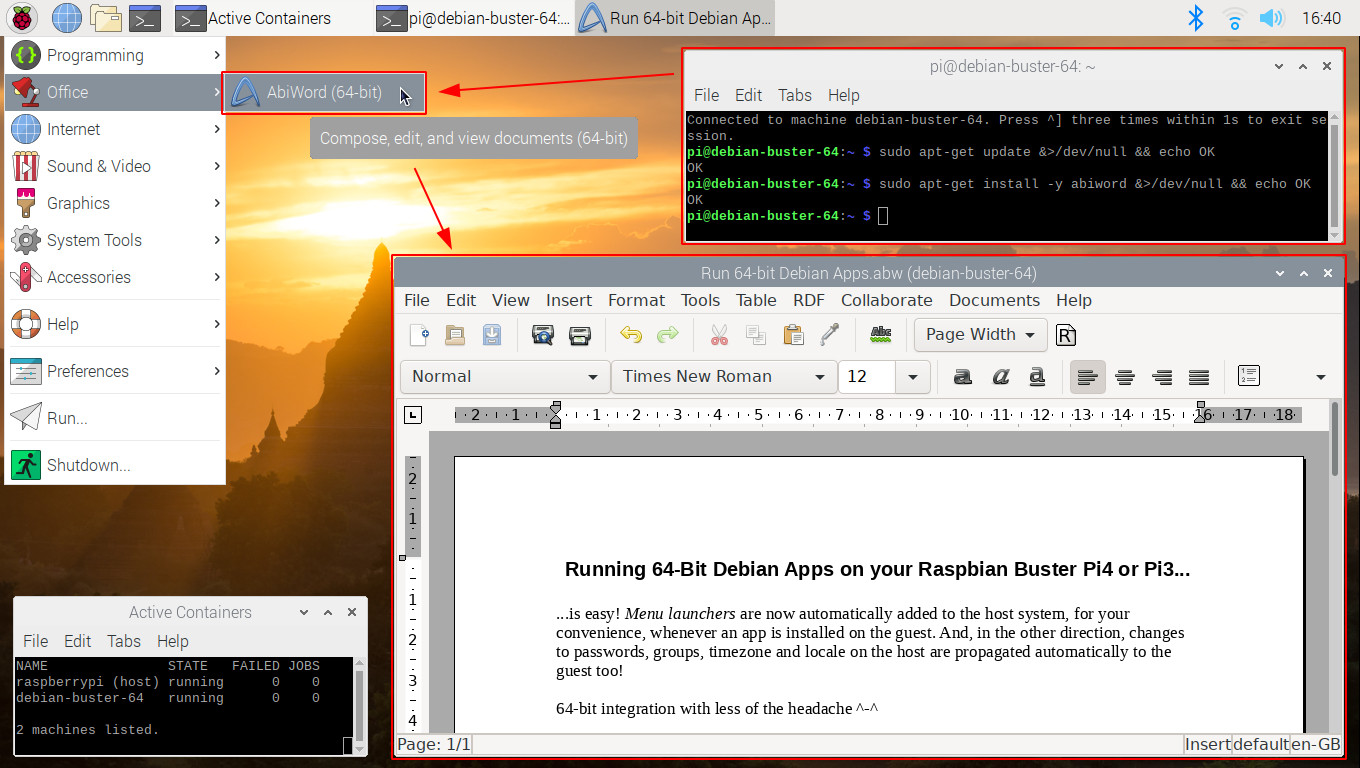Toggle bold formatting
Image resolution: width=1360 pixels, height=768 pixels.
[x=963, y=377]
